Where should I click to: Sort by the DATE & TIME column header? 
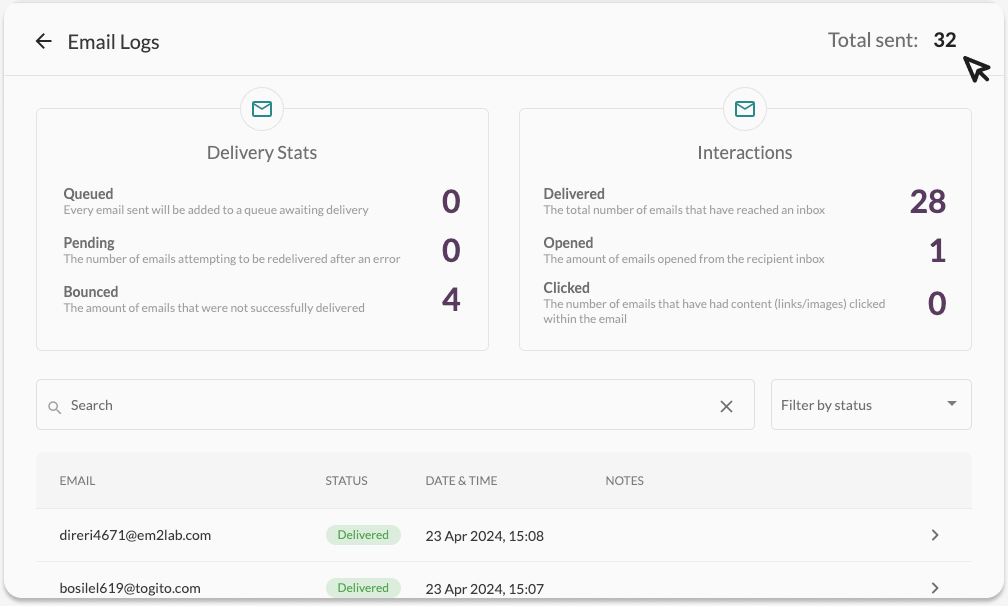[x=461, y=481]
